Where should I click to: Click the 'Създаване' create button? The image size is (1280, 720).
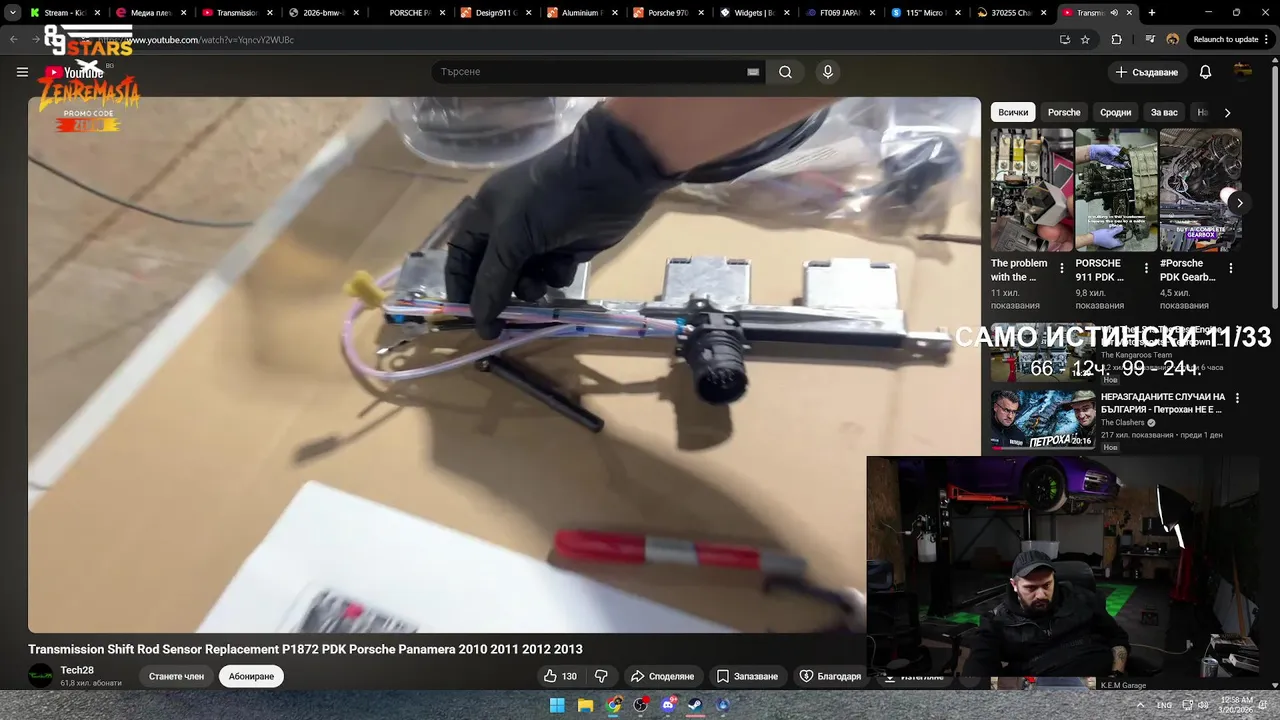1147,72
